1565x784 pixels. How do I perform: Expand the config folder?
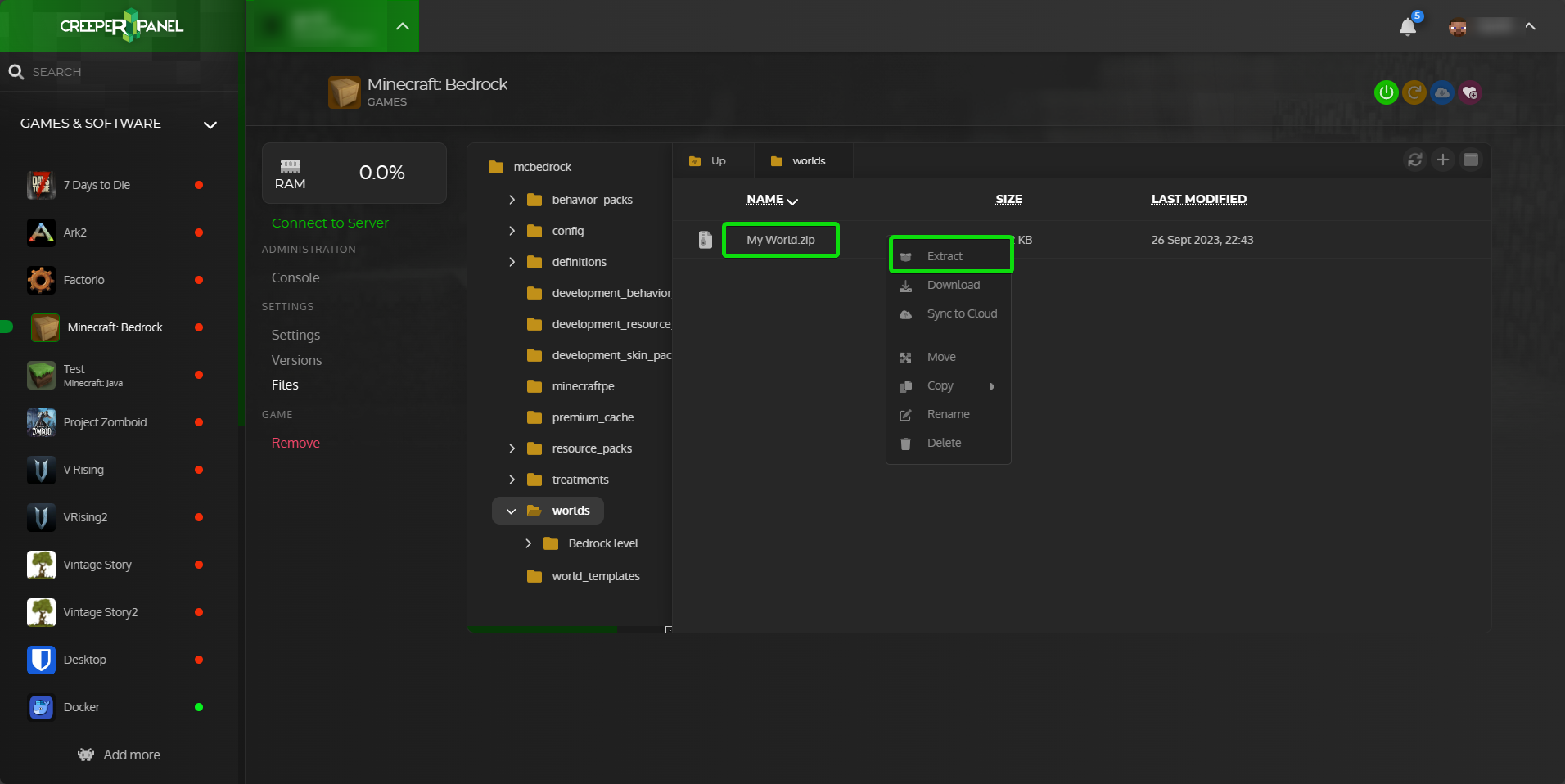click(x=512, y=231)
